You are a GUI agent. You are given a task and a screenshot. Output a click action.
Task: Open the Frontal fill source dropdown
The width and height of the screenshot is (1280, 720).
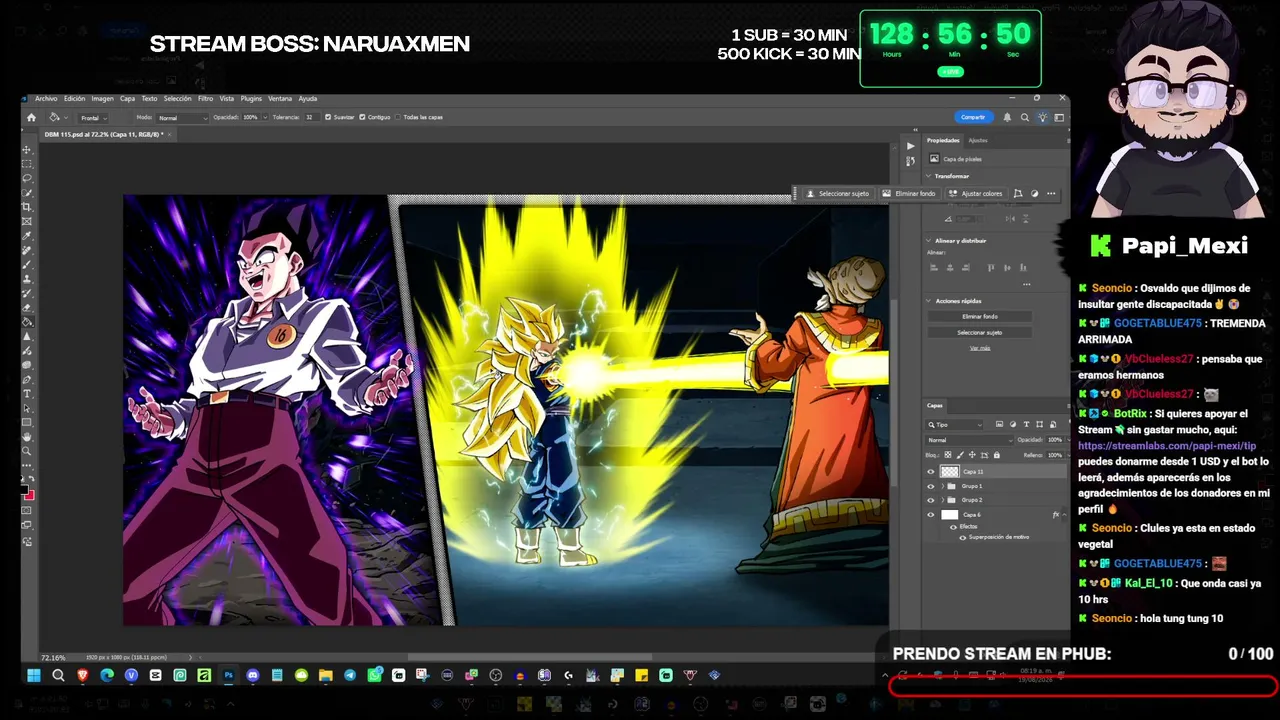[x=94, y=117]
